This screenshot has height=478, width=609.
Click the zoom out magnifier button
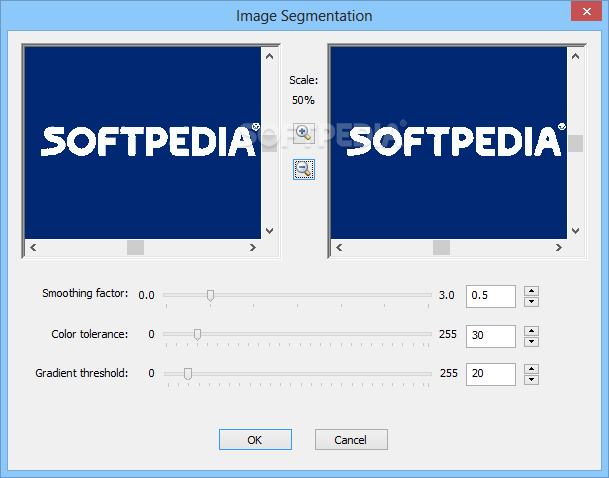click(x=303, y=169)
